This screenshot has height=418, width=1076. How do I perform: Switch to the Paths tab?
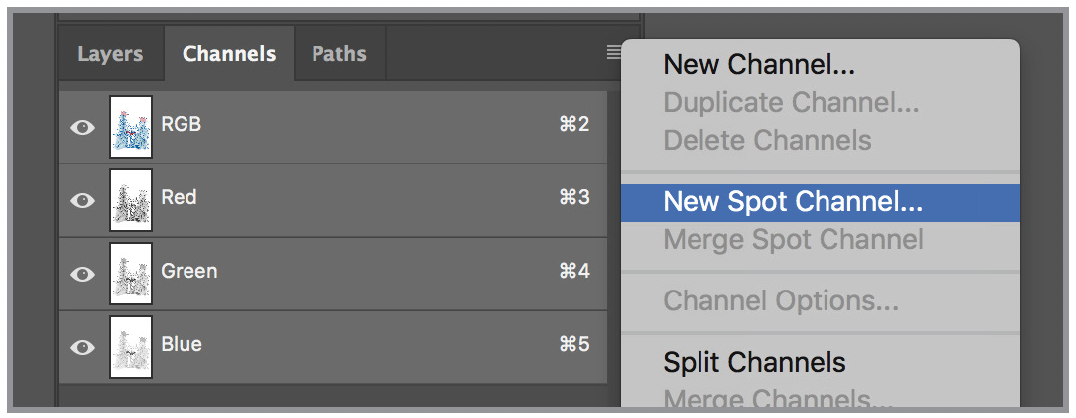[339, 54]
